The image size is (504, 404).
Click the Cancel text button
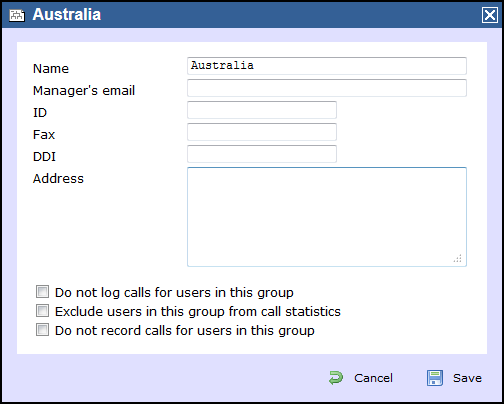tap(373, 378)
